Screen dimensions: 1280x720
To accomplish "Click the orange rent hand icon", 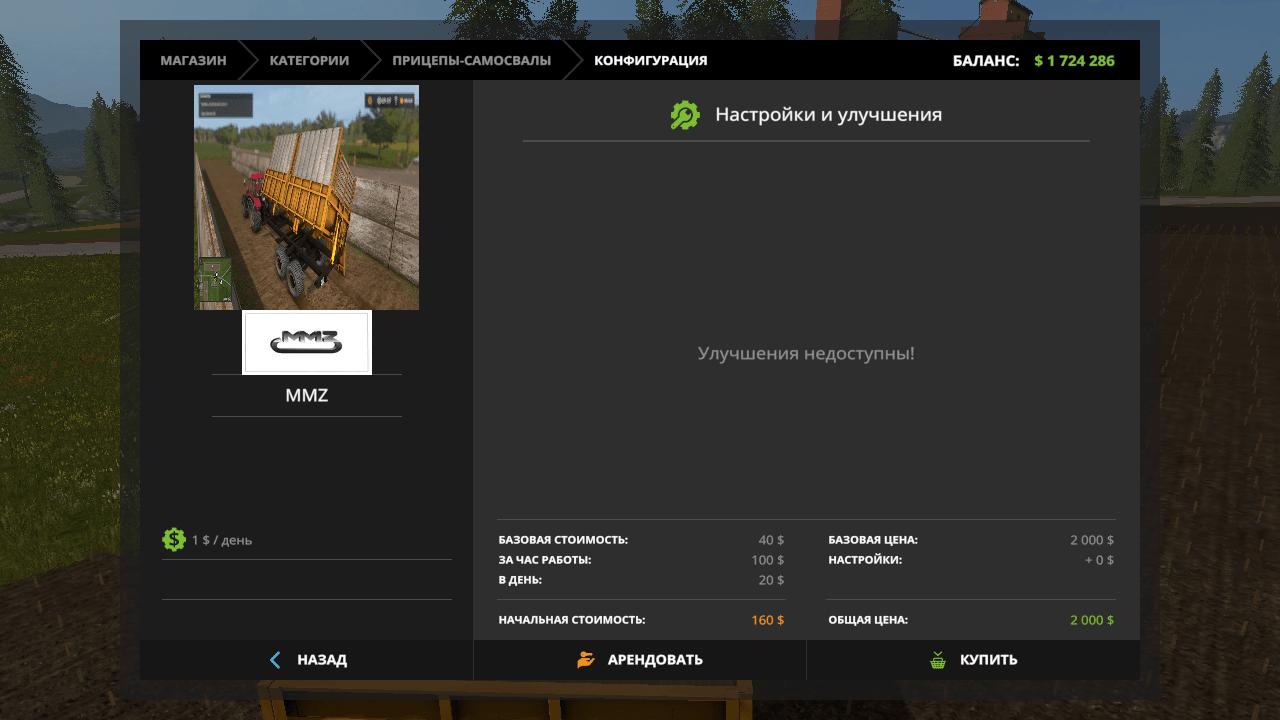I will pyautogui.click(x=586, y=660).
